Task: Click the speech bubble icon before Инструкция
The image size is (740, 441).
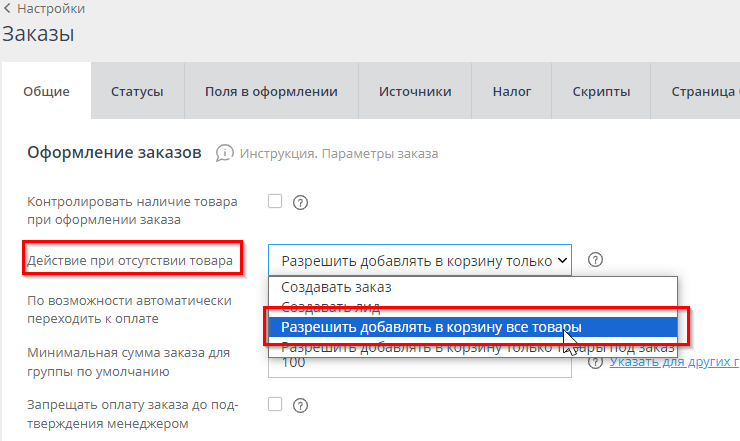Action: 225,153
